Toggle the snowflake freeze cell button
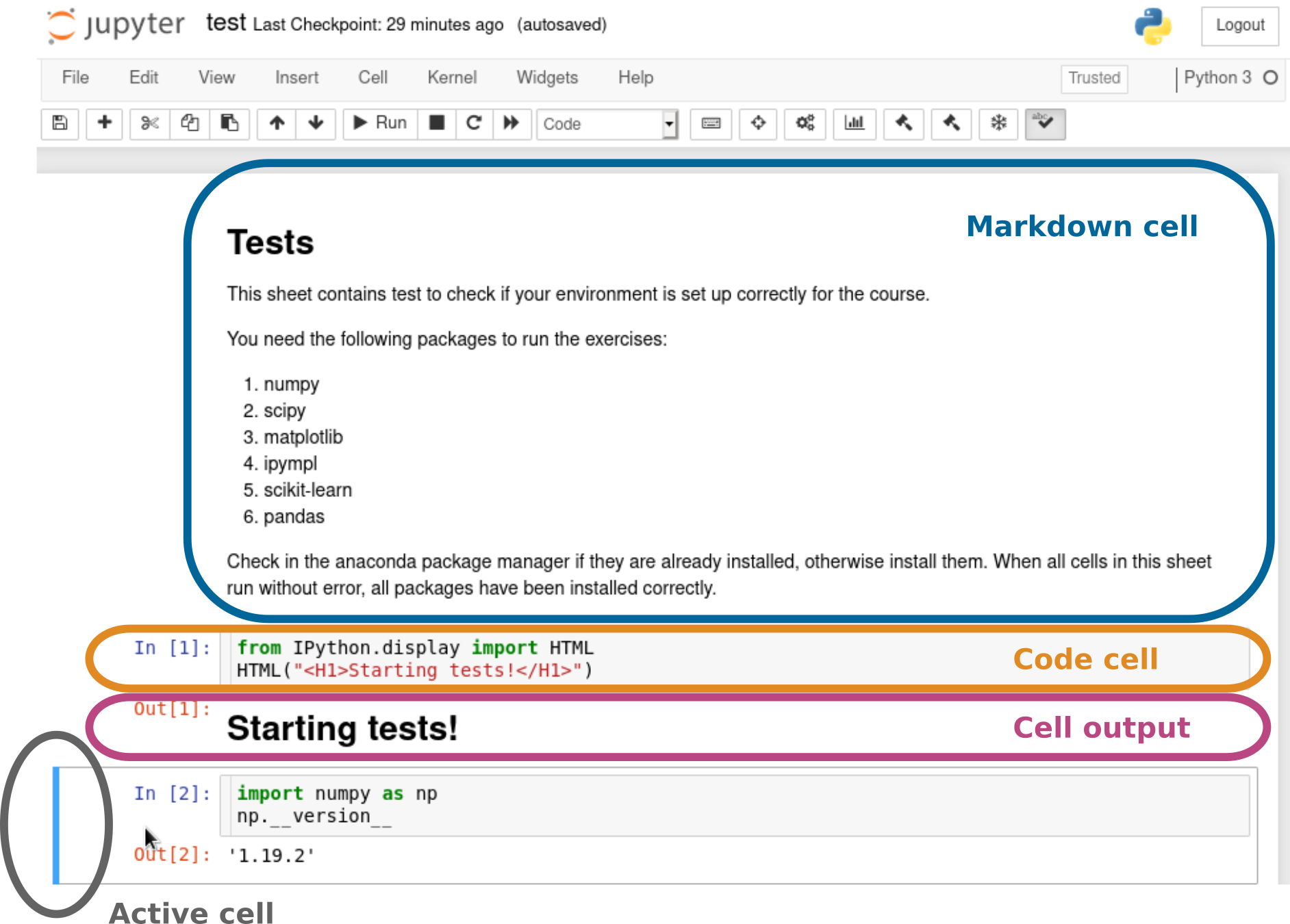 (x=998, y=123)
